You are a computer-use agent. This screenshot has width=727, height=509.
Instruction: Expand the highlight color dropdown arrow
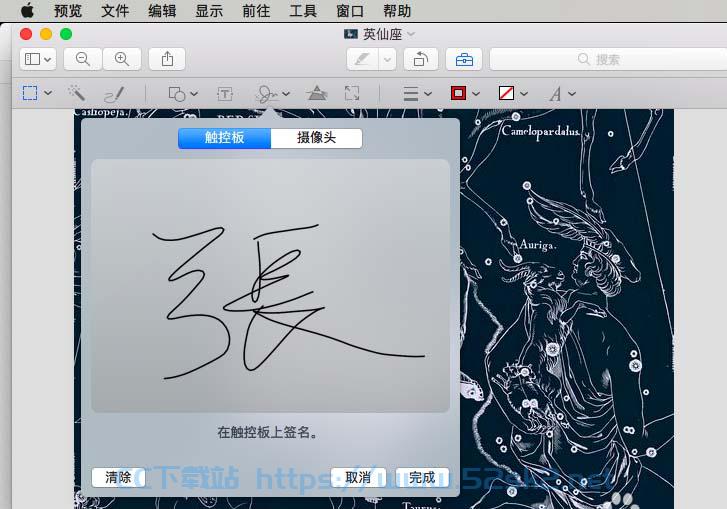click(x=388, y=59)
